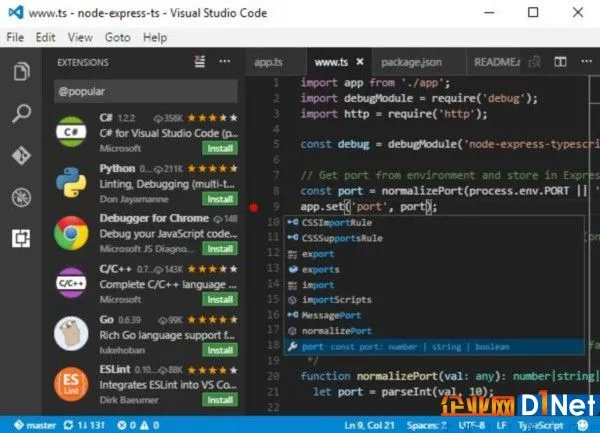Open the Explorer files icon
The width and height of the screenshot is (600, 433).
21,71
